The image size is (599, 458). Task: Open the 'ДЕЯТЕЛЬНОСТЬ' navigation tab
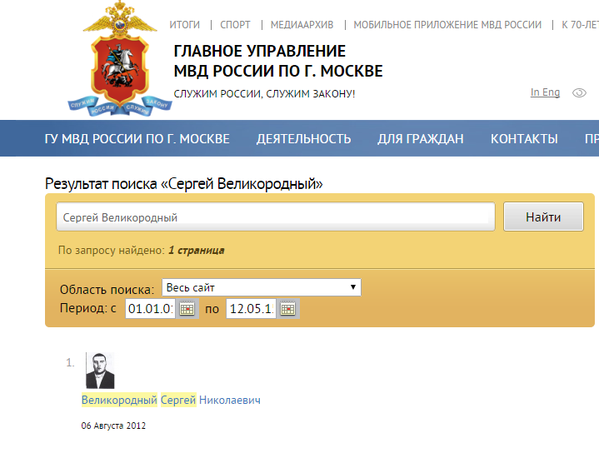pyautogui.click(x=304, y=139)
